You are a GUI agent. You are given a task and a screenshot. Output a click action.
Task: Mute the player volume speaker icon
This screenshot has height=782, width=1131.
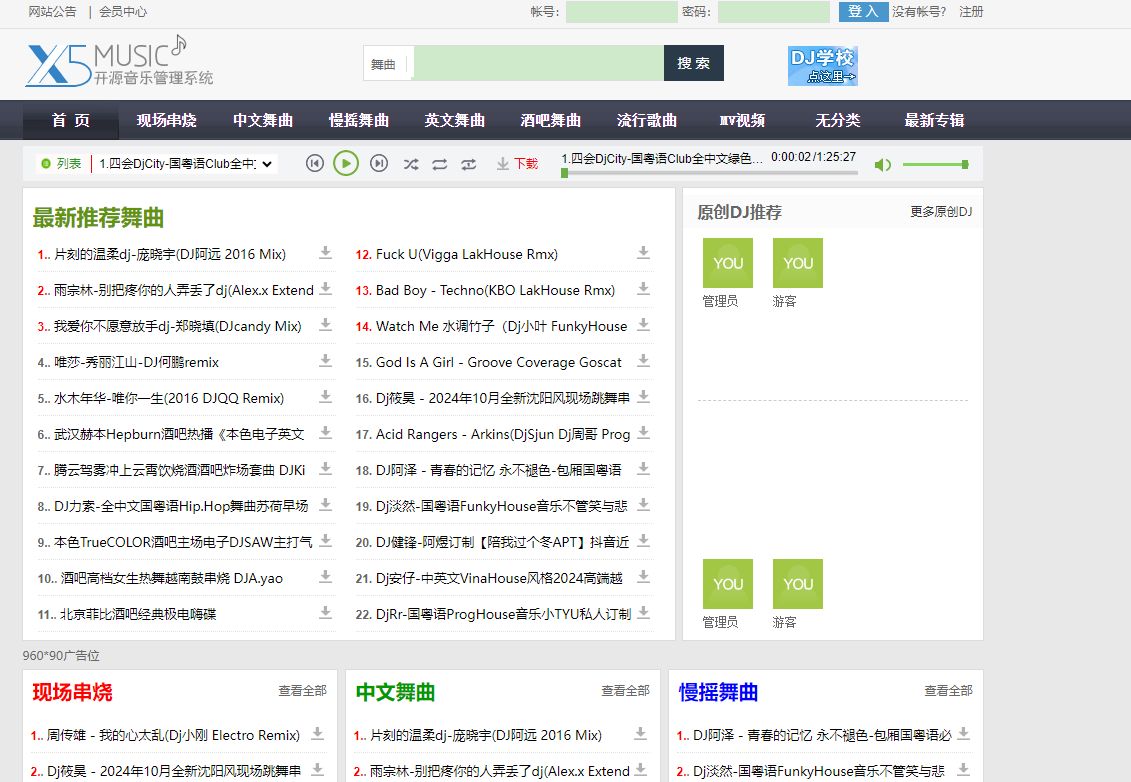tap(882, 165)
